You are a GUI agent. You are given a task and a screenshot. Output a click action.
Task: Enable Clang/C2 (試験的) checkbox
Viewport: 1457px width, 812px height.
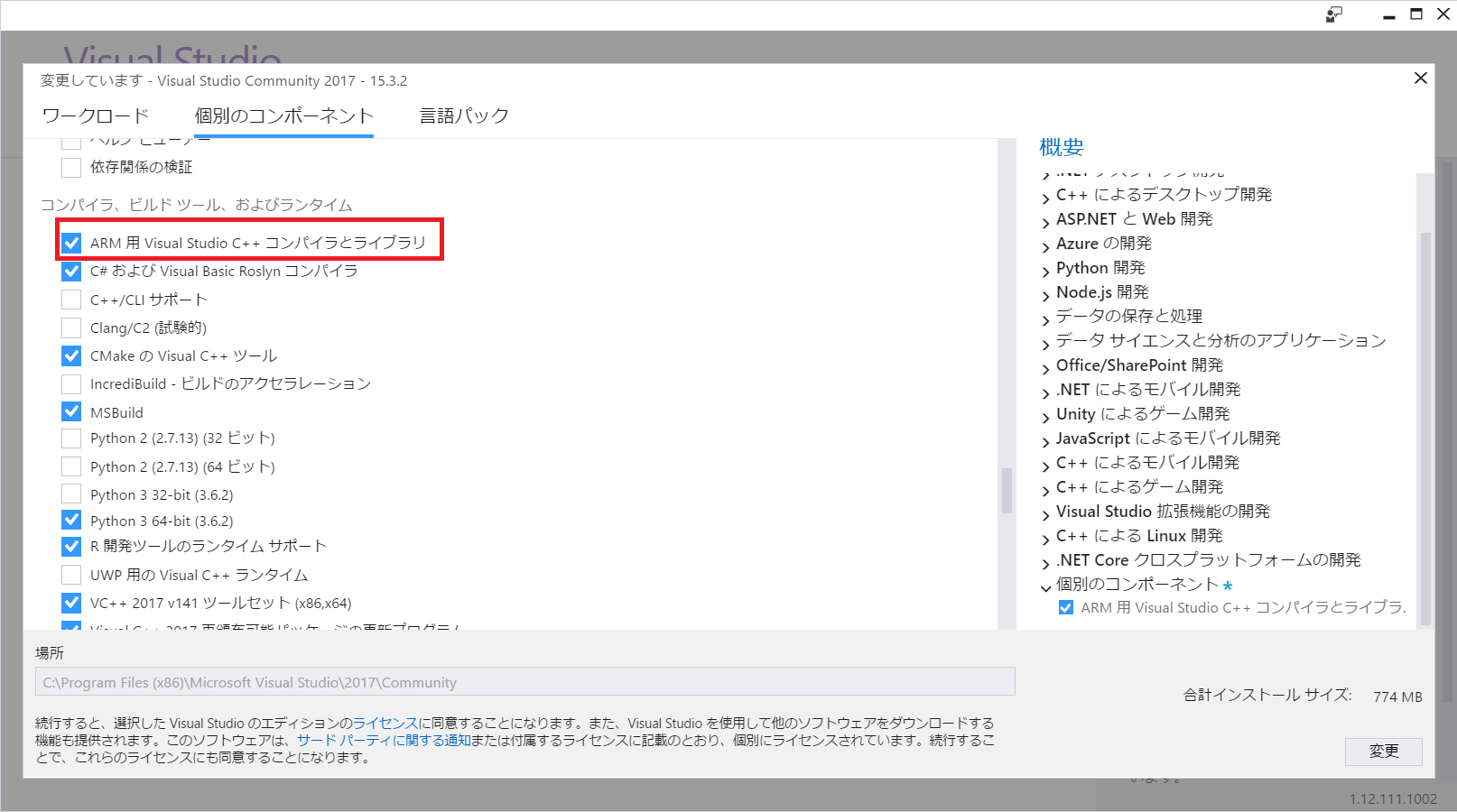71,328
